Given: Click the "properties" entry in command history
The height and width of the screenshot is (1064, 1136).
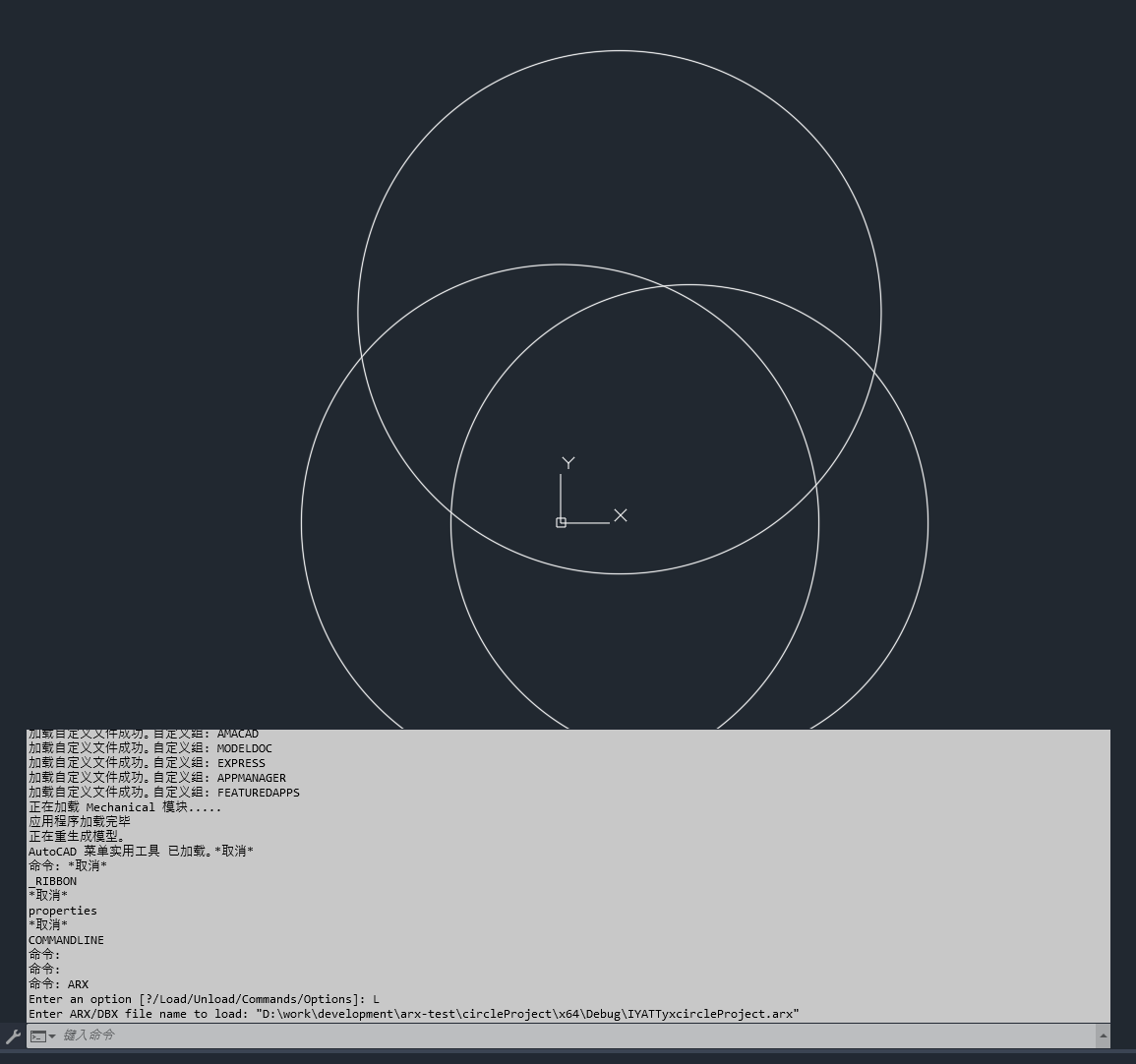Looking at the screenshot, I should click(x=63, y=910).
